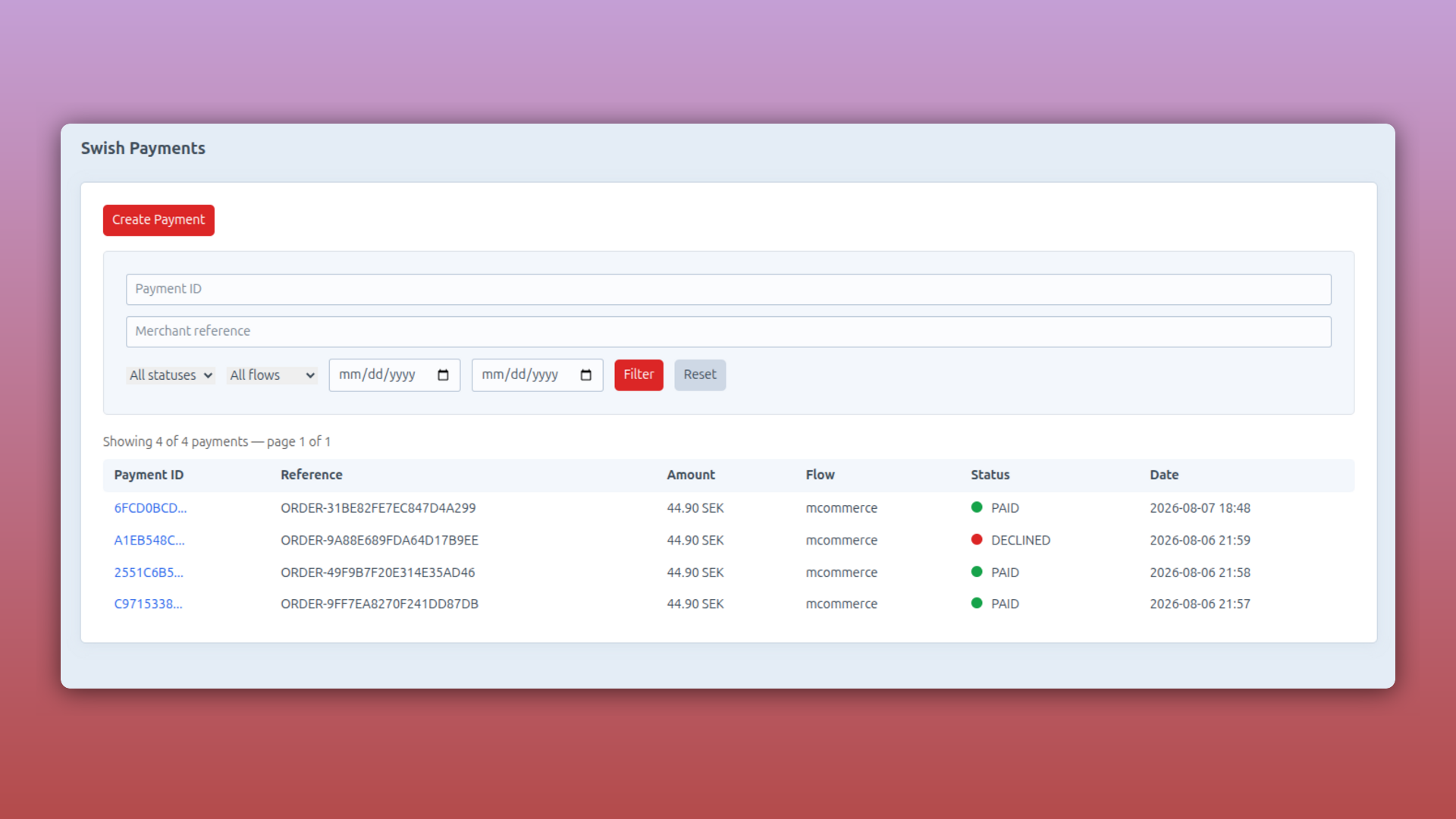This screenshot has height=819, width=1456.
Task: Click the Swish Payments heading
Action: [143, 149]
